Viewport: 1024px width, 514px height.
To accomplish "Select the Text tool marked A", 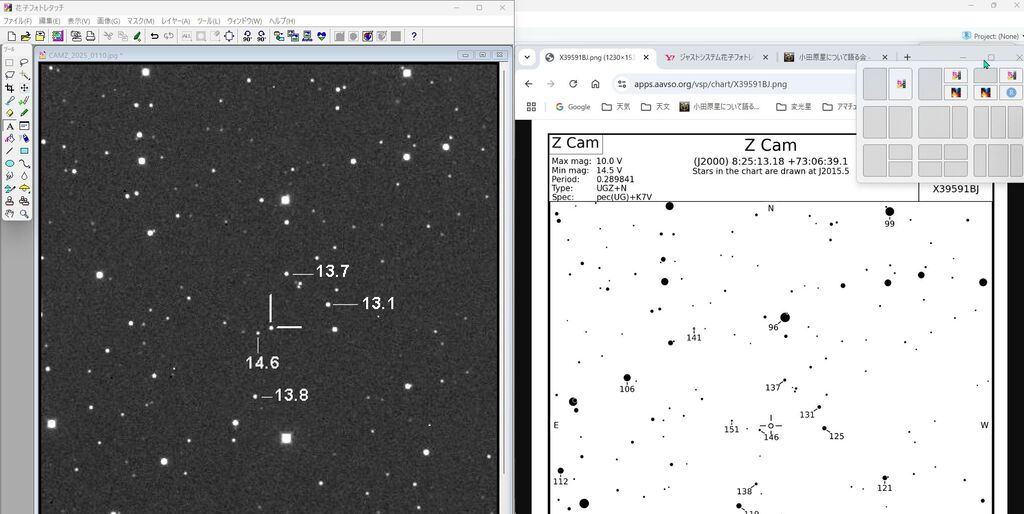I will click(x=10, y=125).
